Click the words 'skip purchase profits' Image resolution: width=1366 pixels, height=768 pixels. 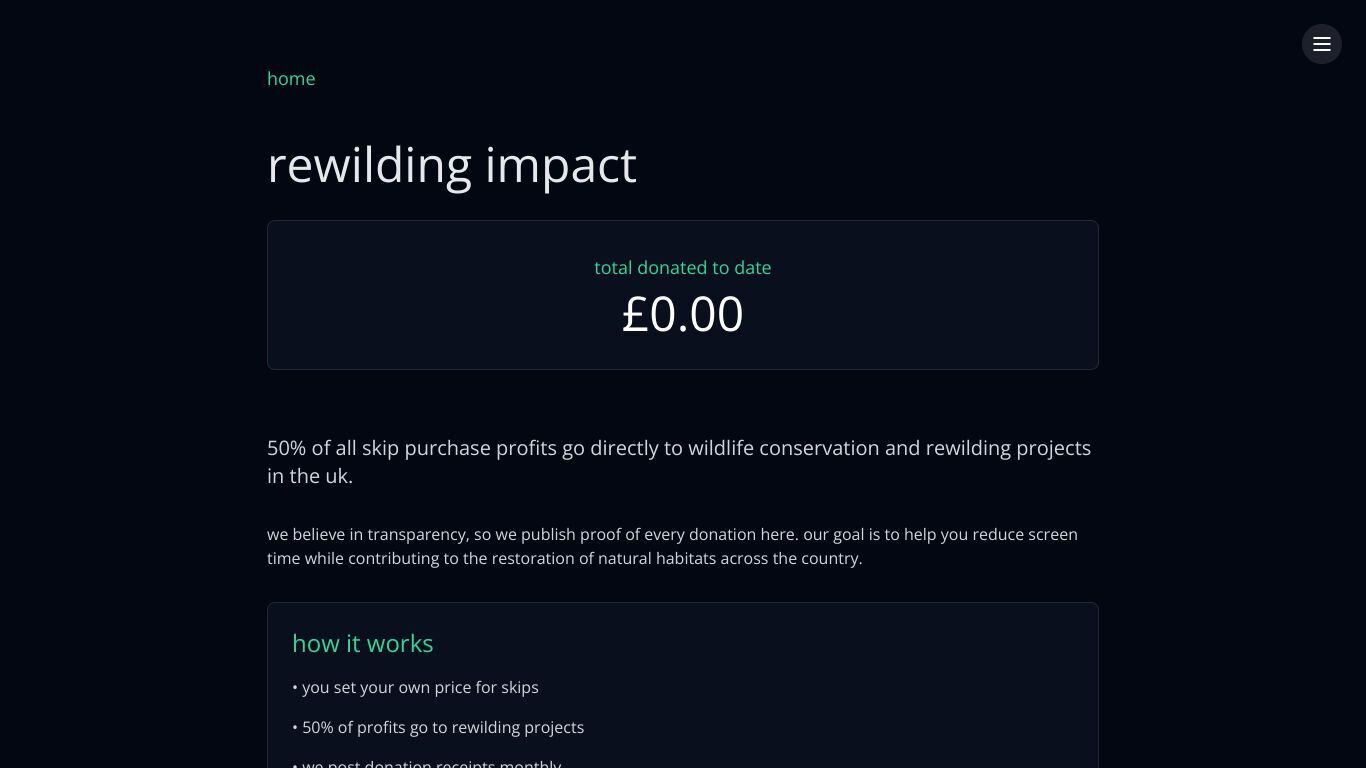[x=459, y=448]
